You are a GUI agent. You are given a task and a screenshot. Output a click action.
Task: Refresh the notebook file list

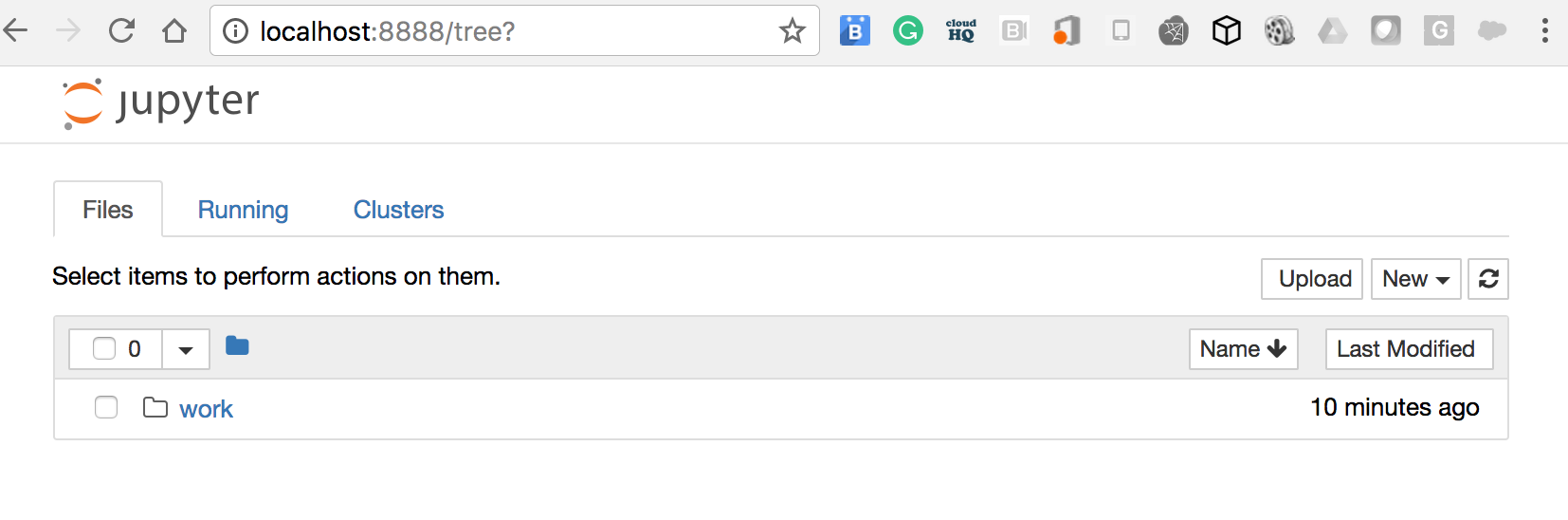[1488, 279]
